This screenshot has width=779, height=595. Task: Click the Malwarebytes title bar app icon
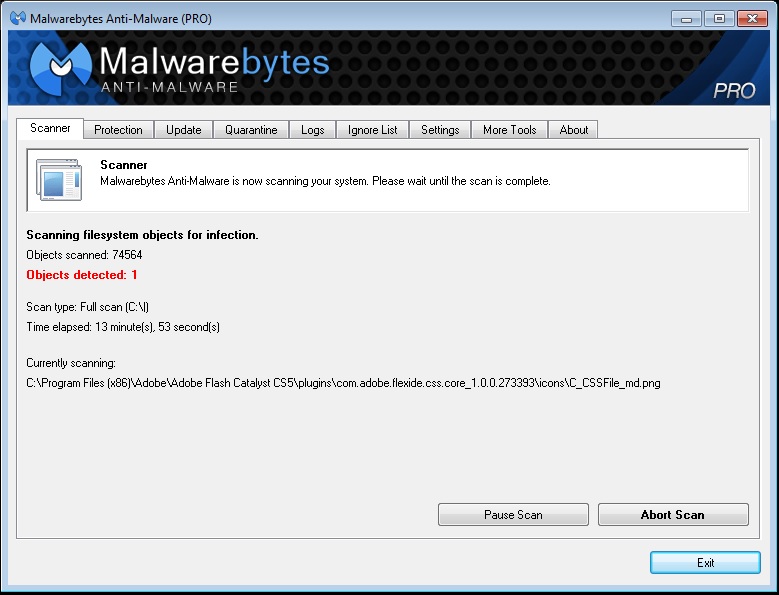(17, 18)
